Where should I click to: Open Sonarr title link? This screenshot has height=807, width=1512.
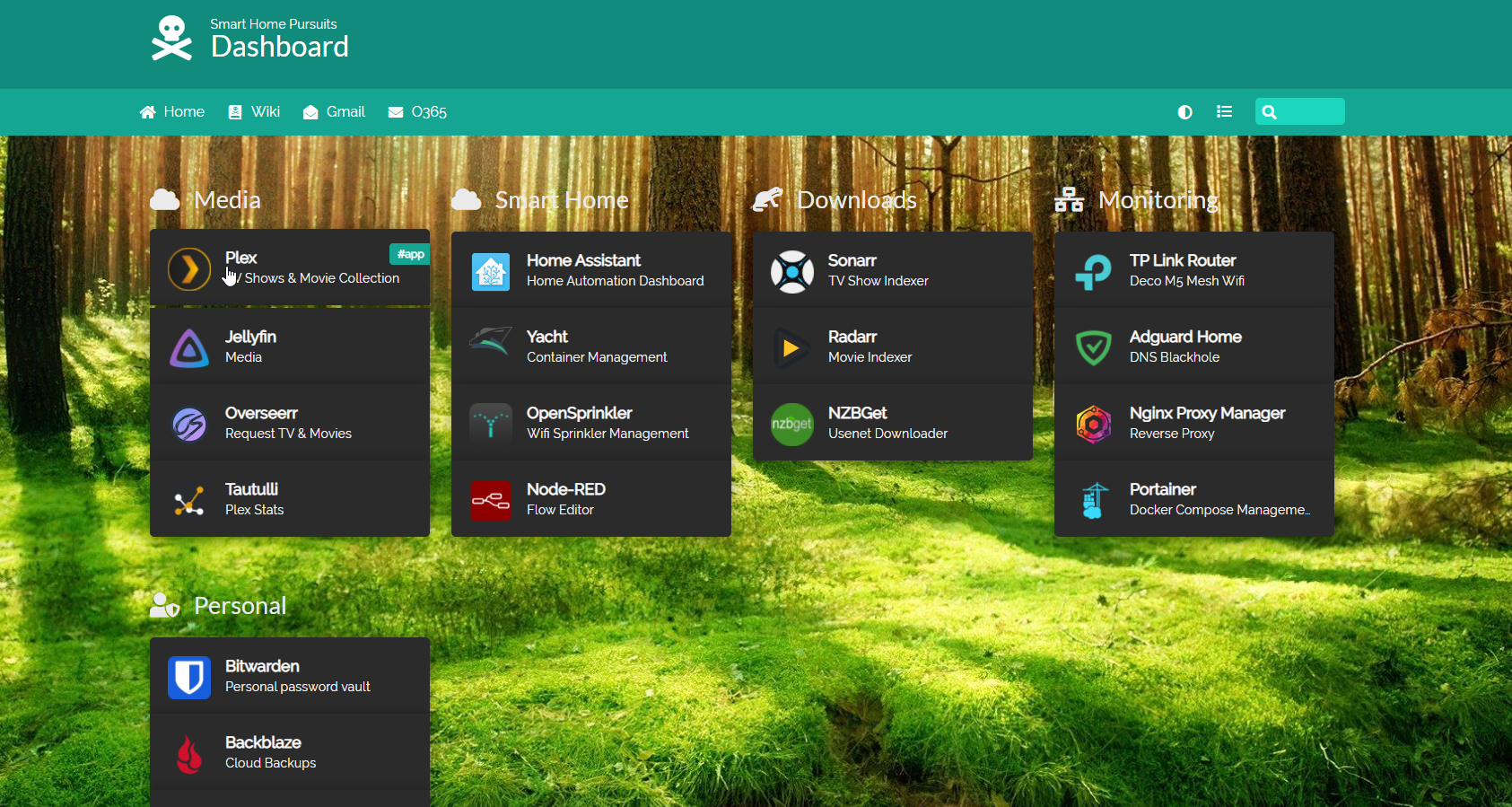[x=852, y=260]
